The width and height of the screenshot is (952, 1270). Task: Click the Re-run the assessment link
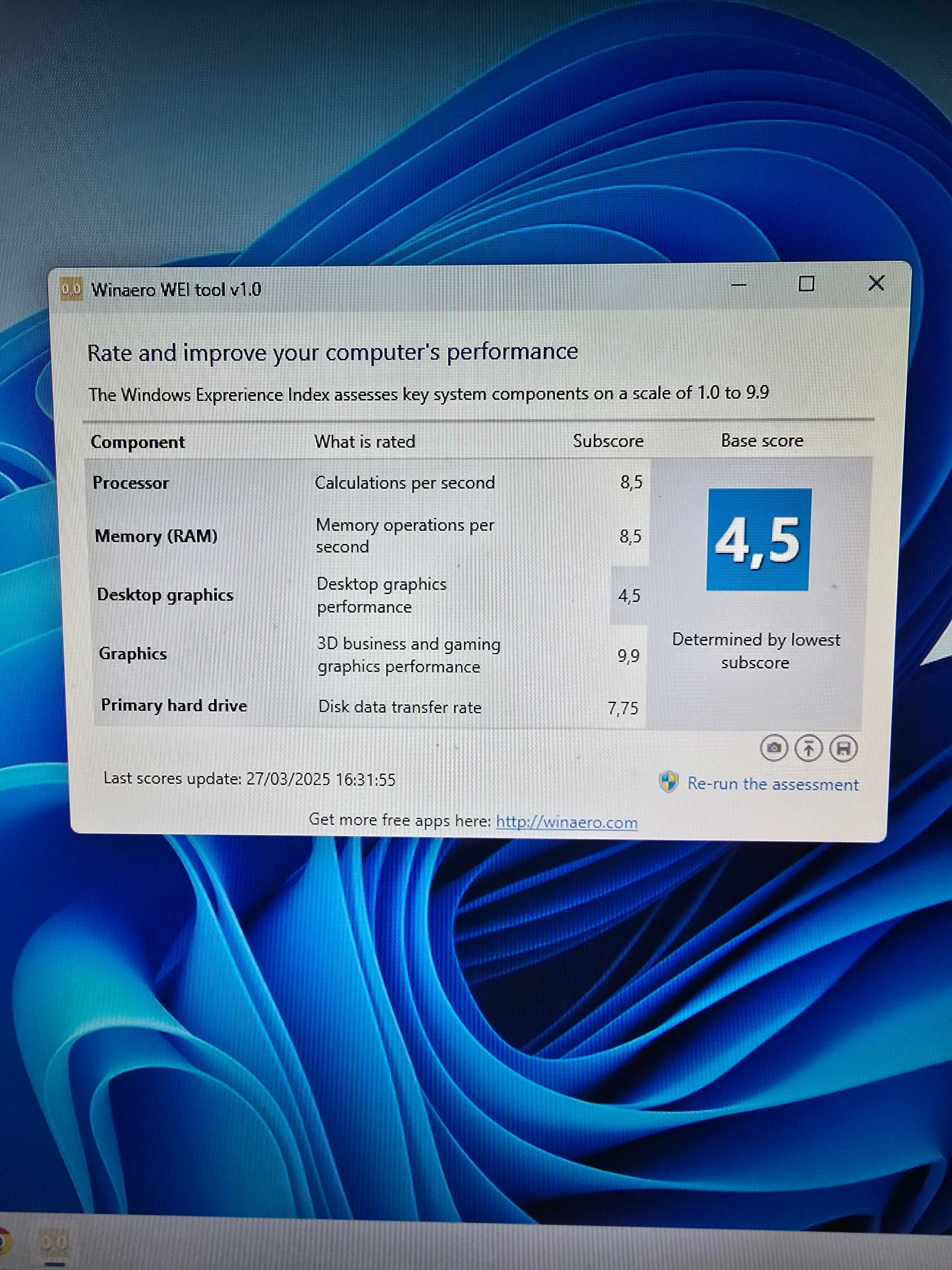(x=772, y=784)
